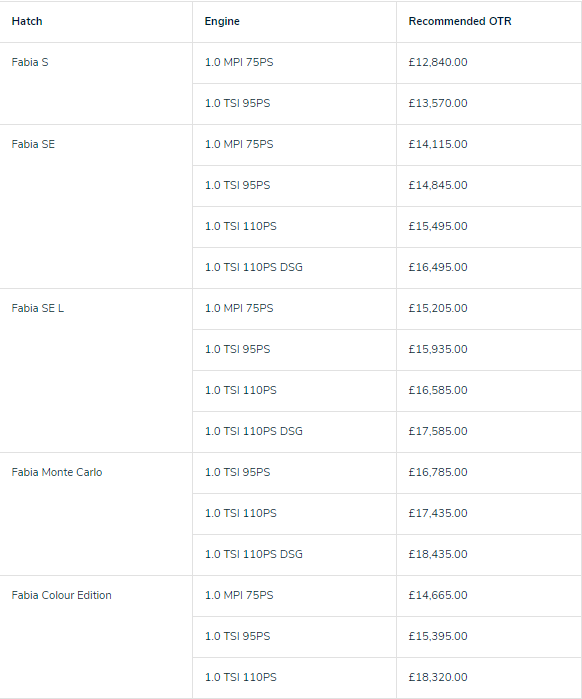
Task: Select the Fabia Monte Carlo row label
Action: 57,473
